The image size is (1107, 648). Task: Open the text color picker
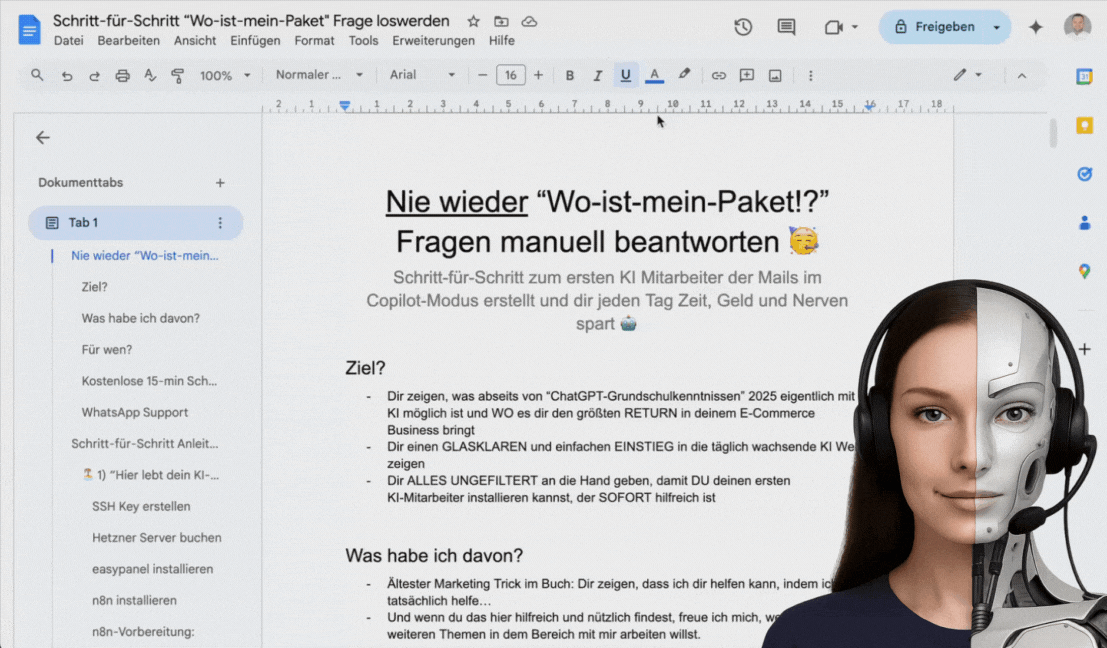click(654, 75)
